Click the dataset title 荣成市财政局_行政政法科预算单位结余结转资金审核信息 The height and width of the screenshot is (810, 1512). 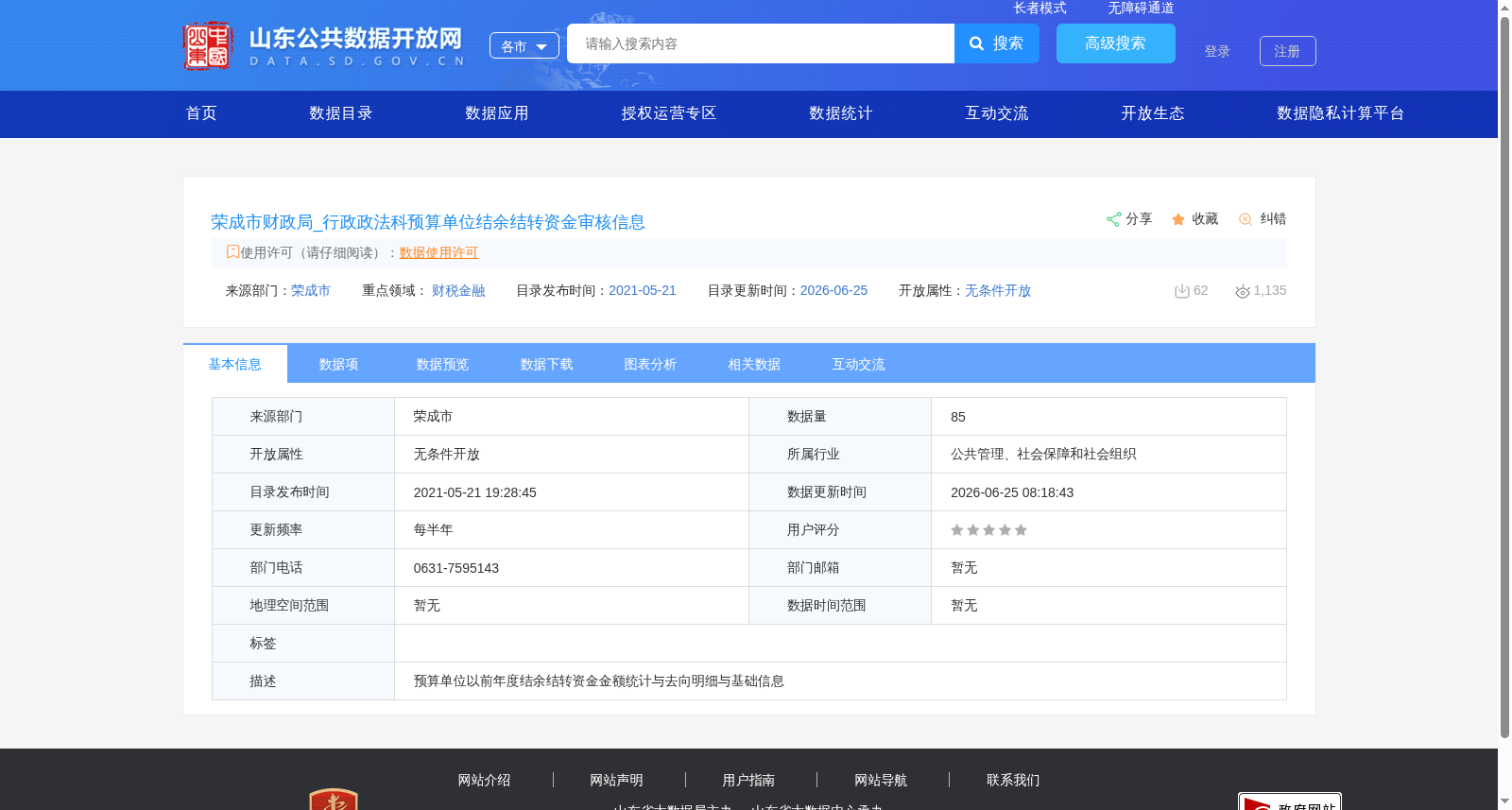428,222
